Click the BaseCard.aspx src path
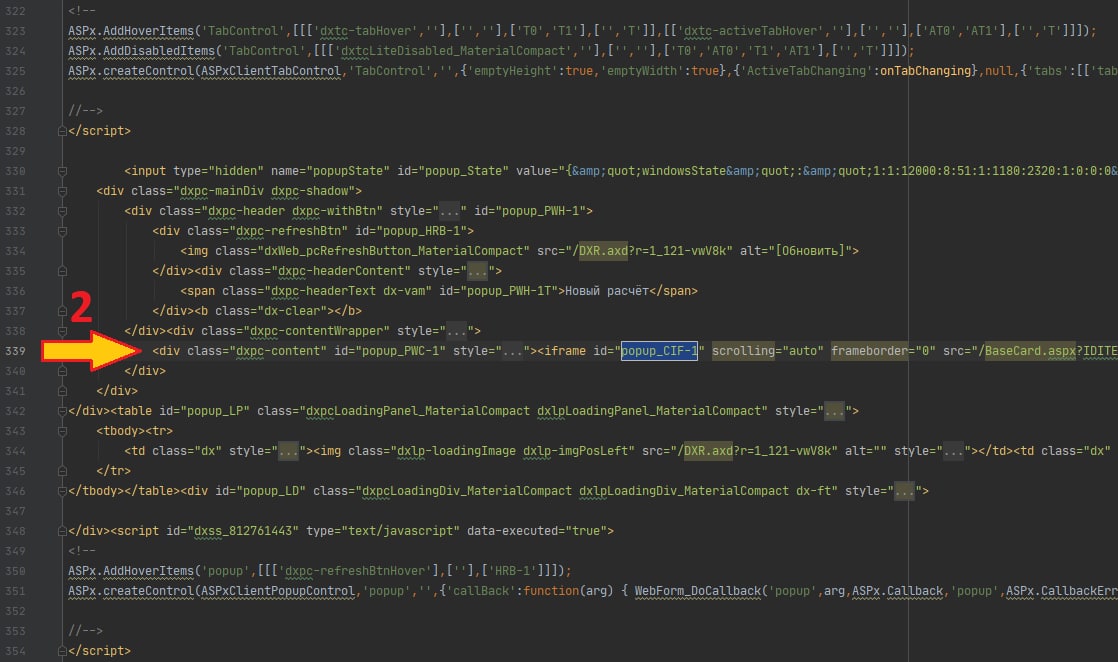 click(x=1030, y=351)
